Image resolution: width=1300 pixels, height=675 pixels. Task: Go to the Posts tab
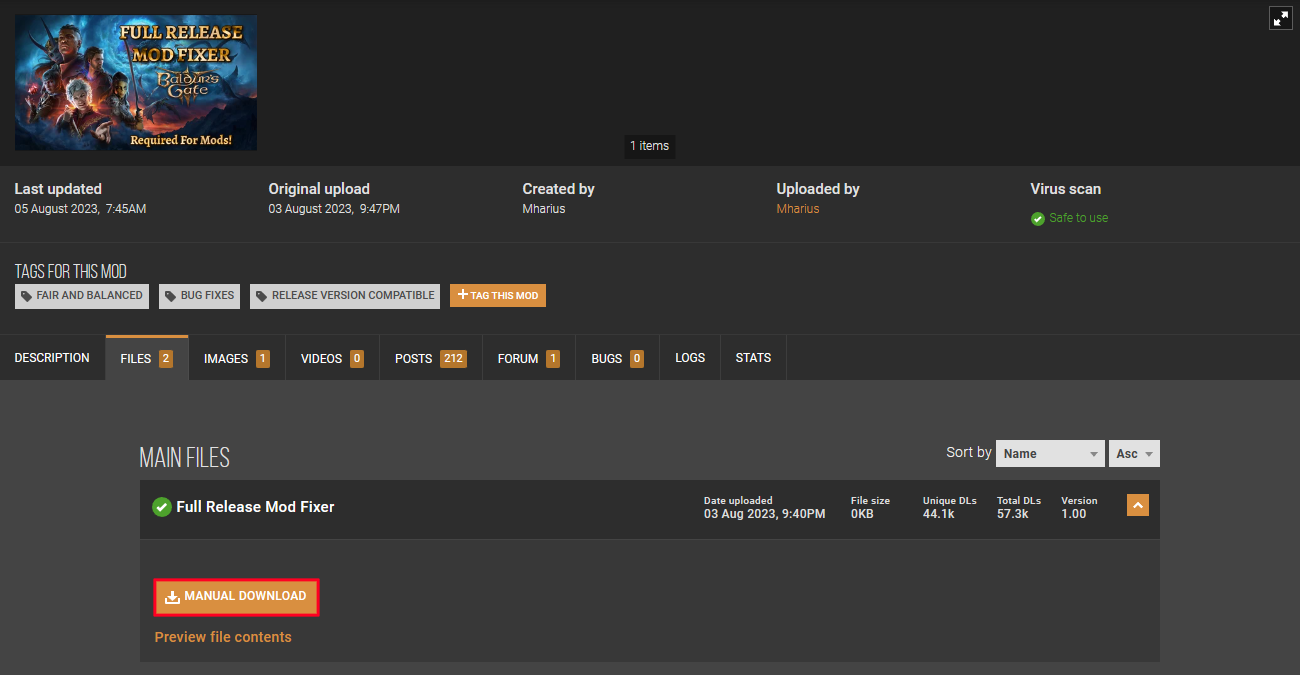pyautogui.click(x=431, y=358)
